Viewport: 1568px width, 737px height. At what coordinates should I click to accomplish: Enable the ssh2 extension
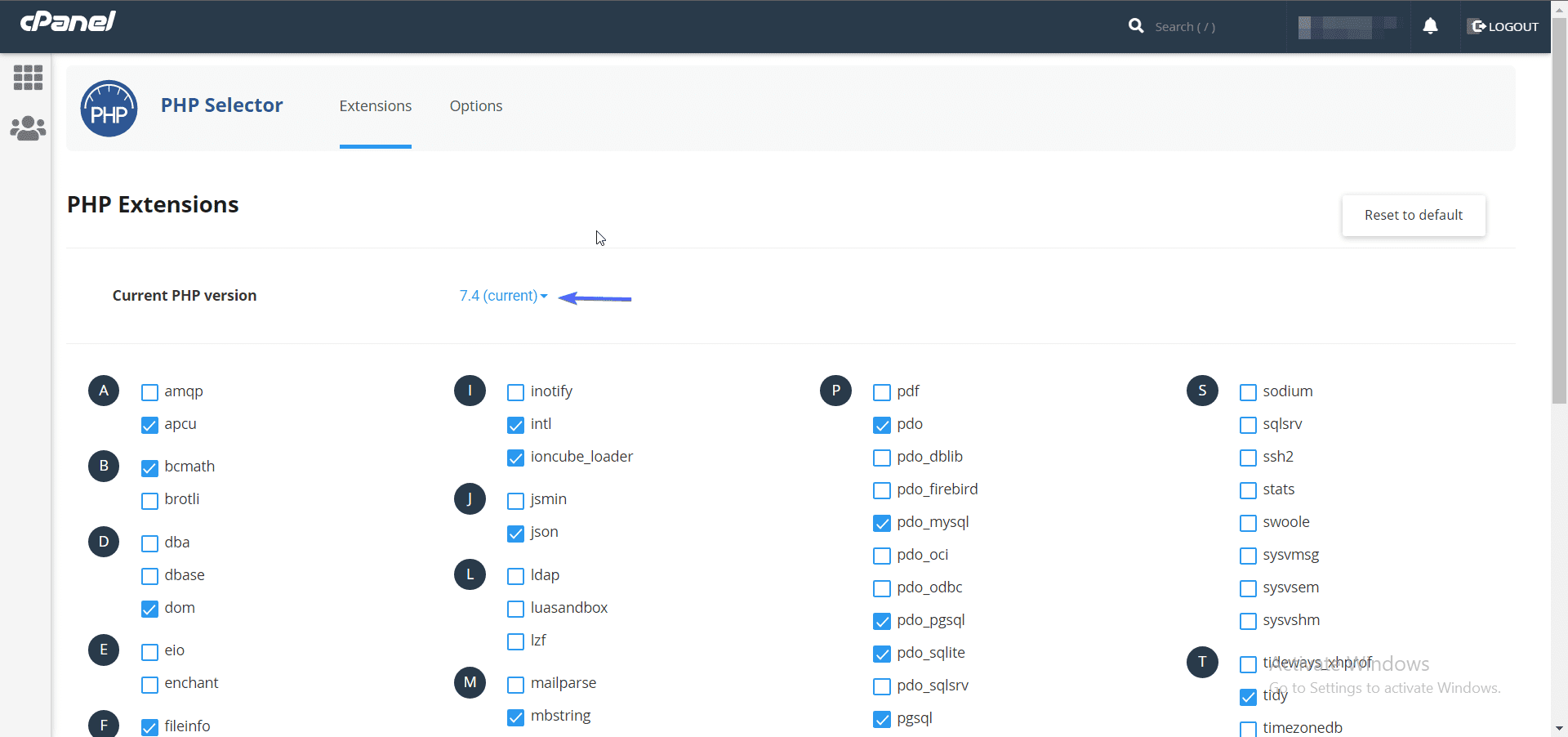pyautogui.click(x=1248, y=458)
